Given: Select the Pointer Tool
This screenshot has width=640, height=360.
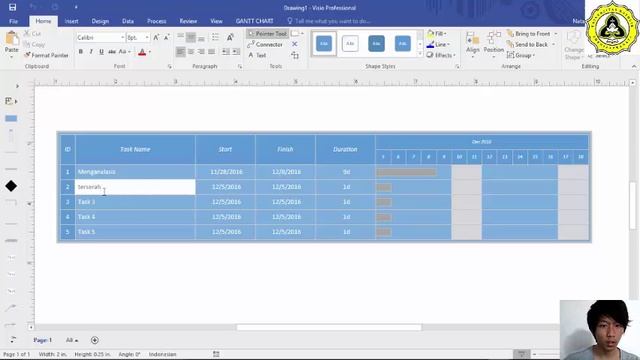Looking at the screenshot, I should tap(267, 34).
